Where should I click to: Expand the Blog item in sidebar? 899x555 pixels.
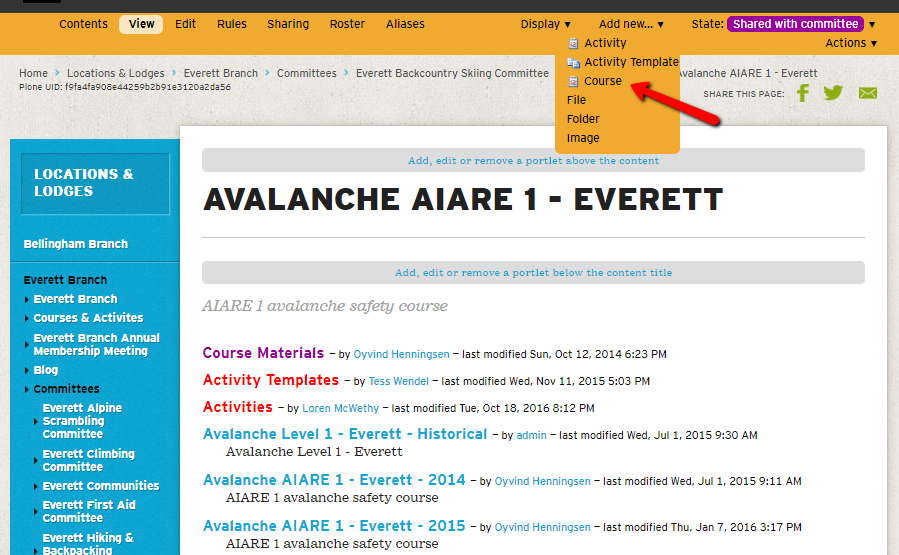(27, 370)
